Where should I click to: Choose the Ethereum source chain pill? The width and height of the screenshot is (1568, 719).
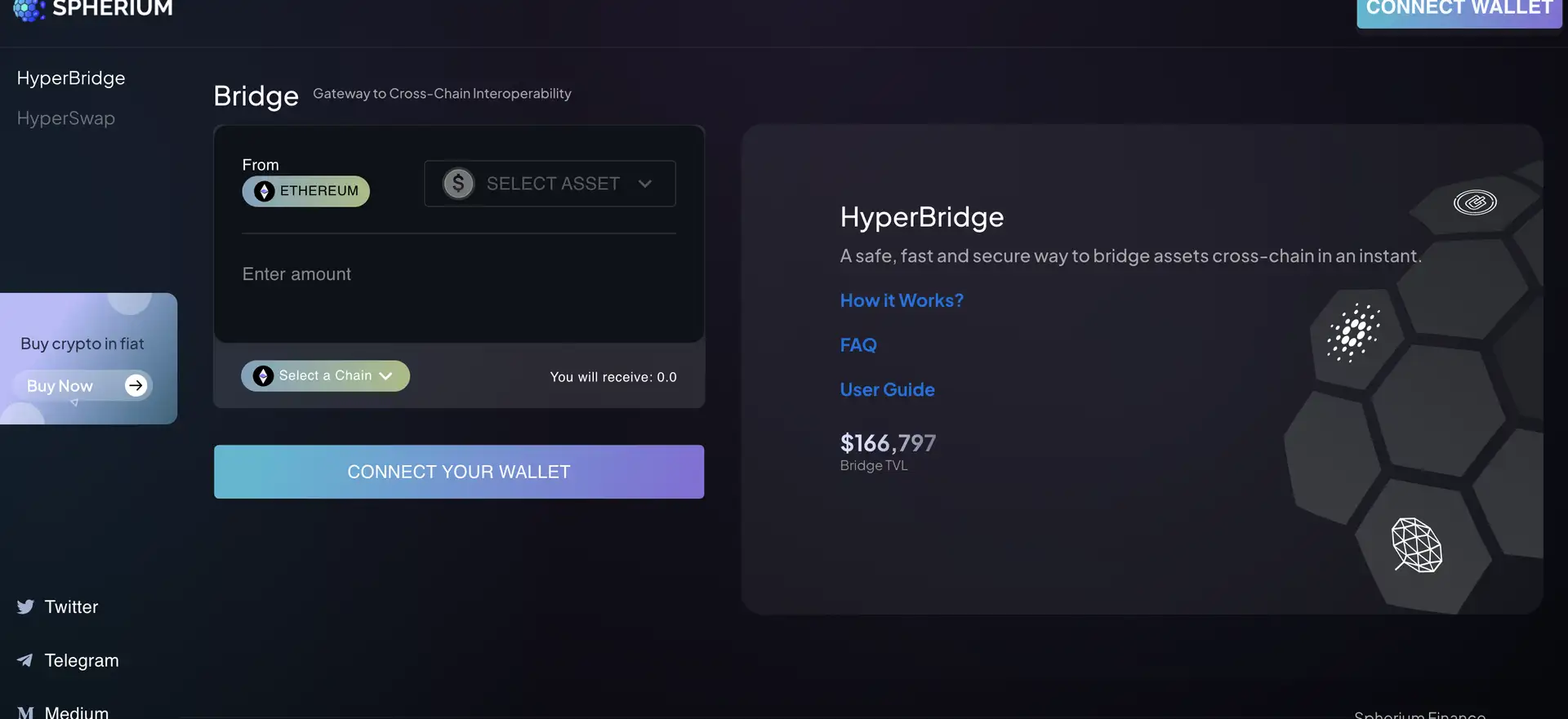(x=306, y=191)
